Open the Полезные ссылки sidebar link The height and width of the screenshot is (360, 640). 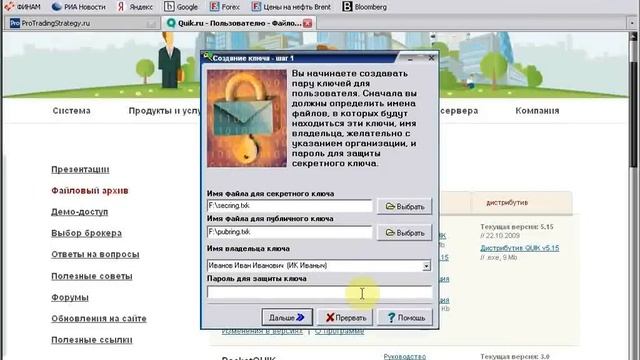[92, 340]
